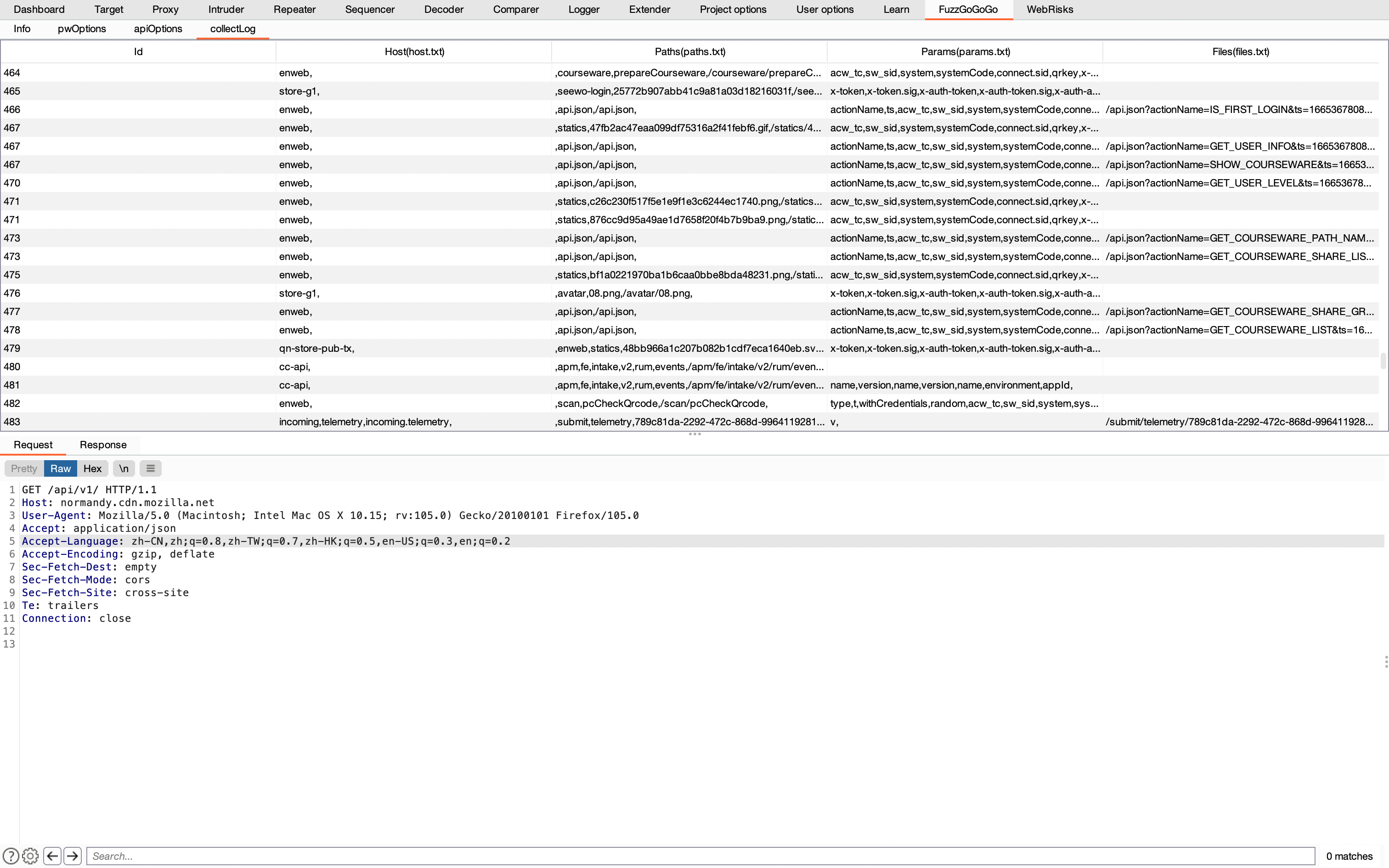The width and height of the screenshot is (1389, 868).
Task: Click the forward arrow button
Action: pyautogui.click(x=72, y=856)
